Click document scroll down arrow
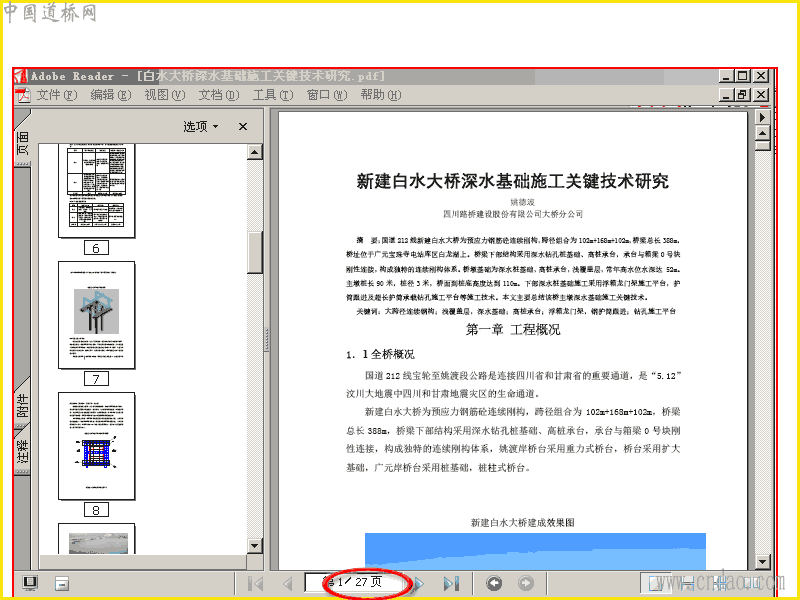 762,562
